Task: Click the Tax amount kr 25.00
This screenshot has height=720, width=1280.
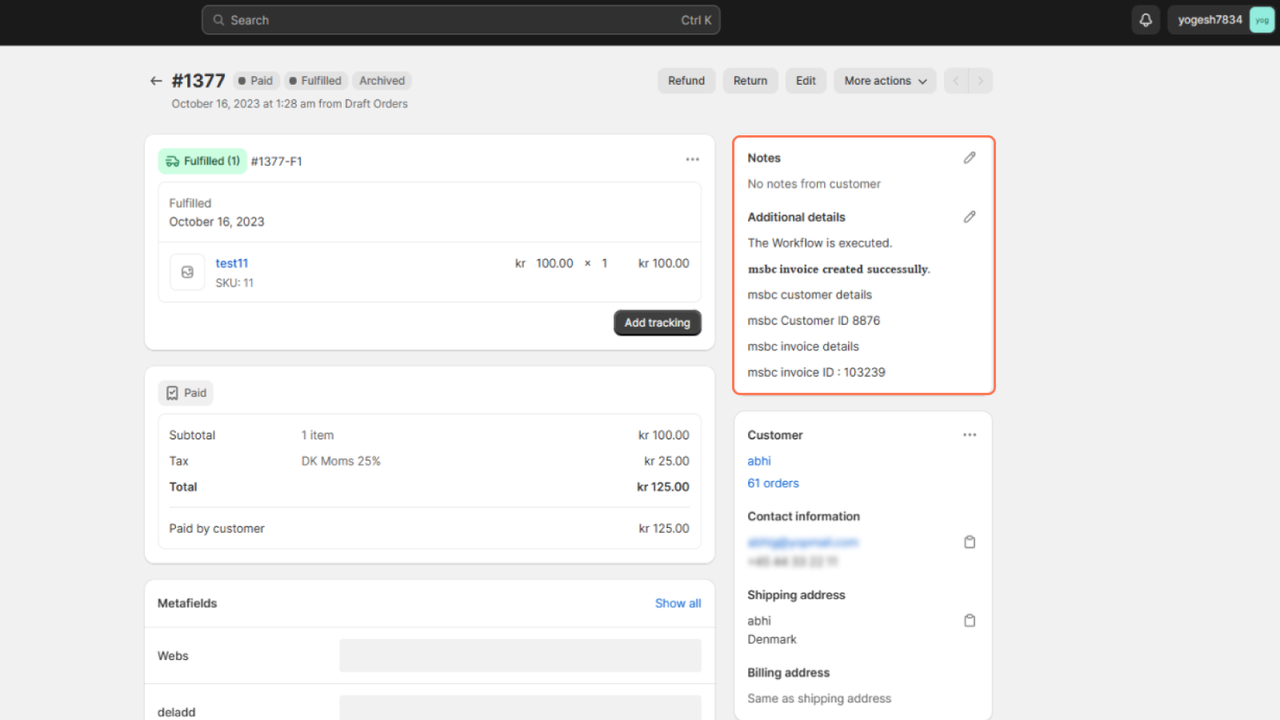Action: [x=667, y=461]
